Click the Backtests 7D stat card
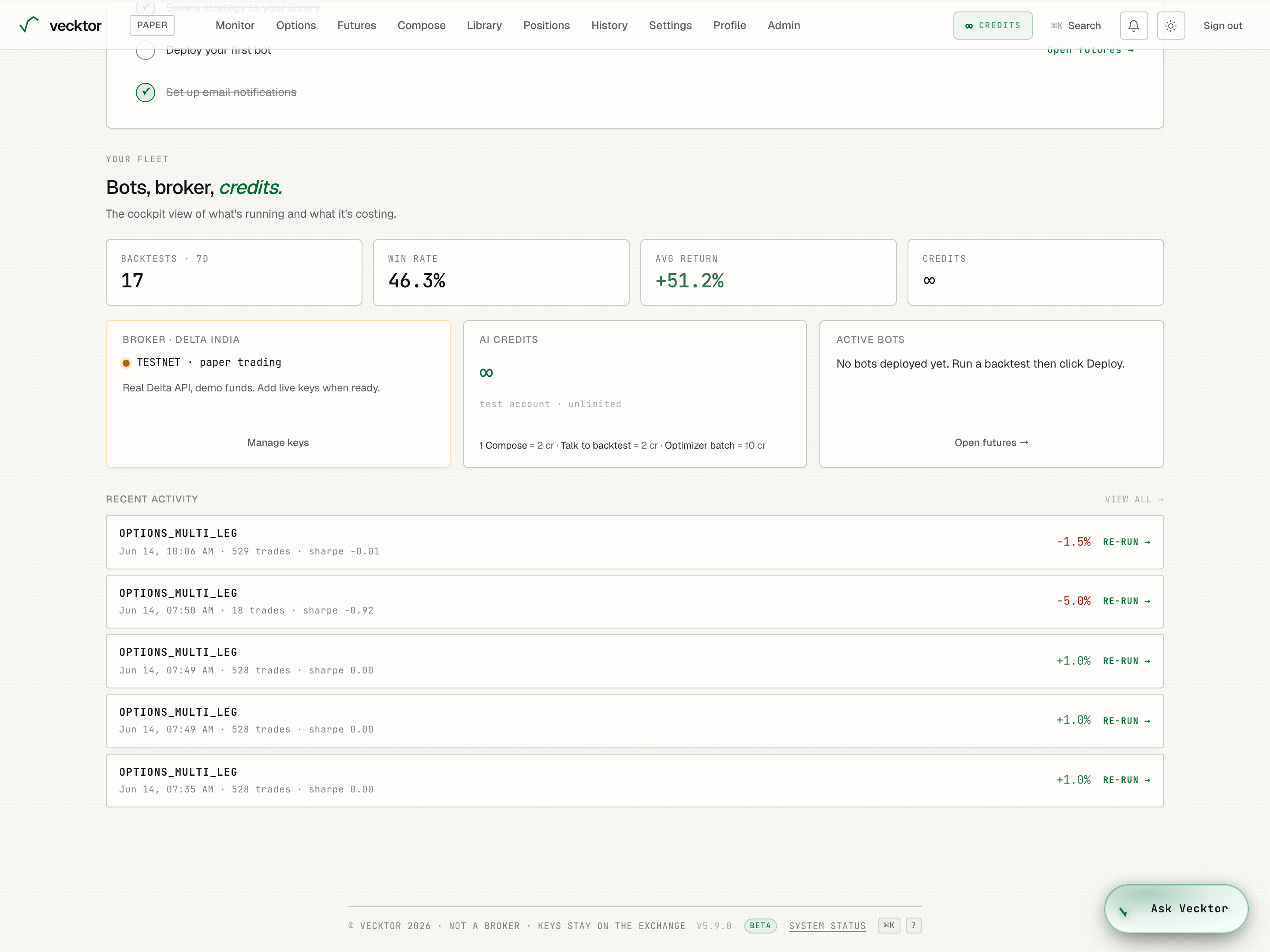This screenshot has width=1270, height=952. pyautogui.click(x=234, y=272)
